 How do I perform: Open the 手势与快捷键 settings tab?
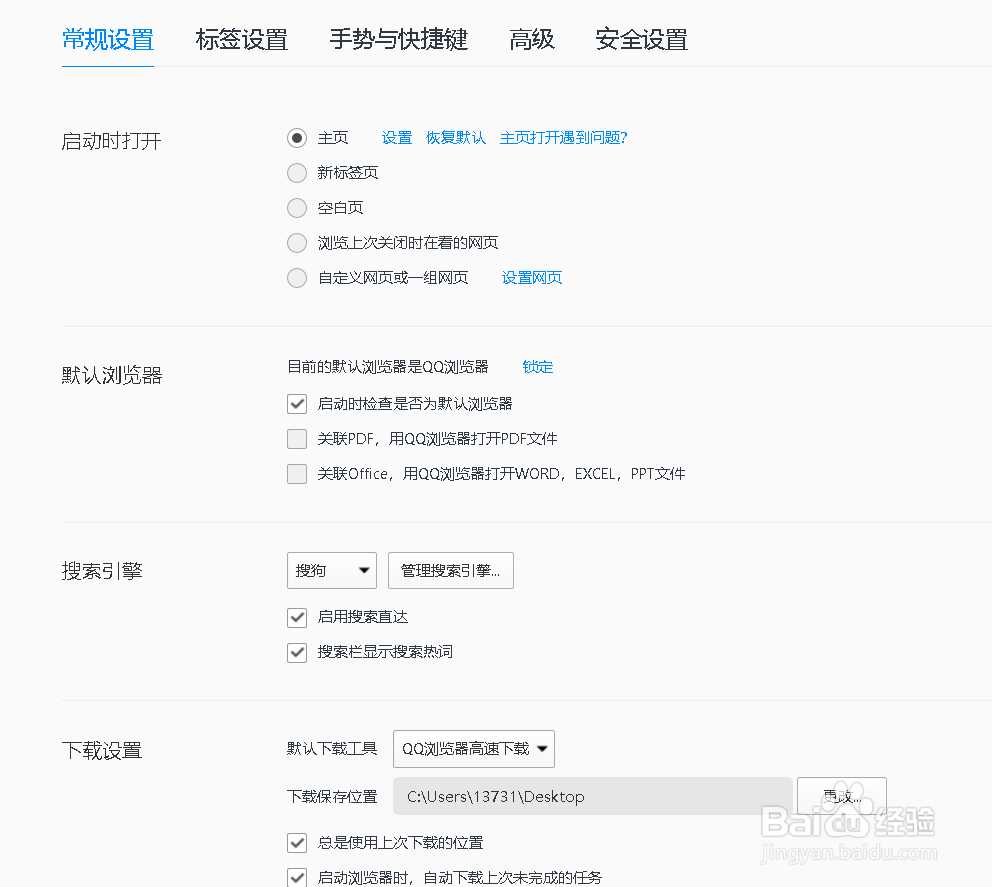[x=398, y=40]
